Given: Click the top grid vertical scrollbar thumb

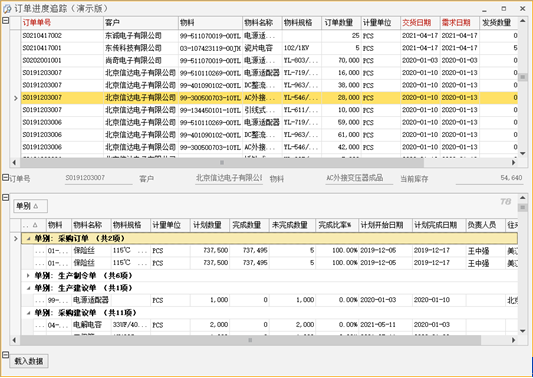Looking at the screenshot, I should point(523,78).
